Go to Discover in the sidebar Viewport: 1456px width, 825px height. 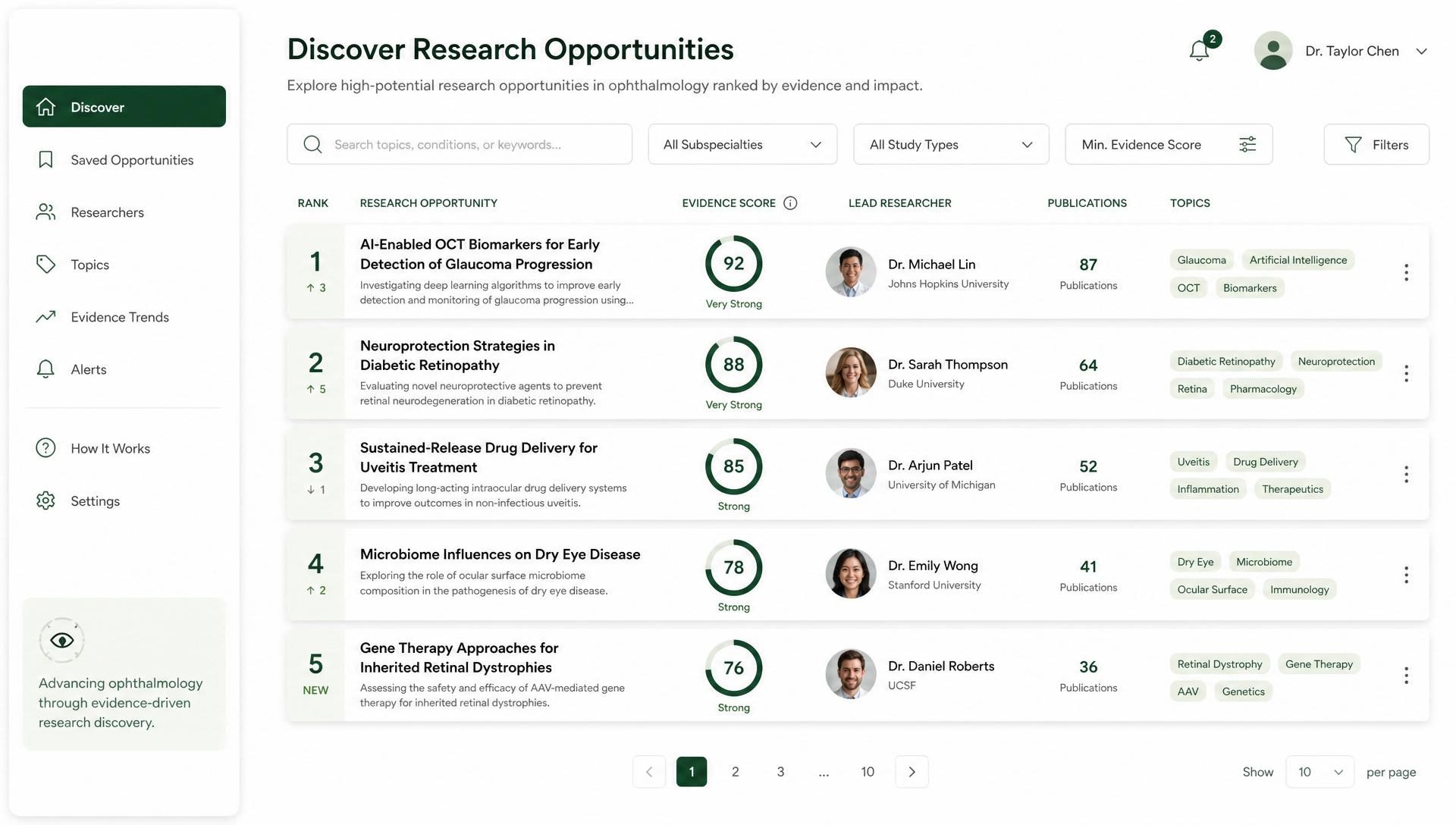124,107
